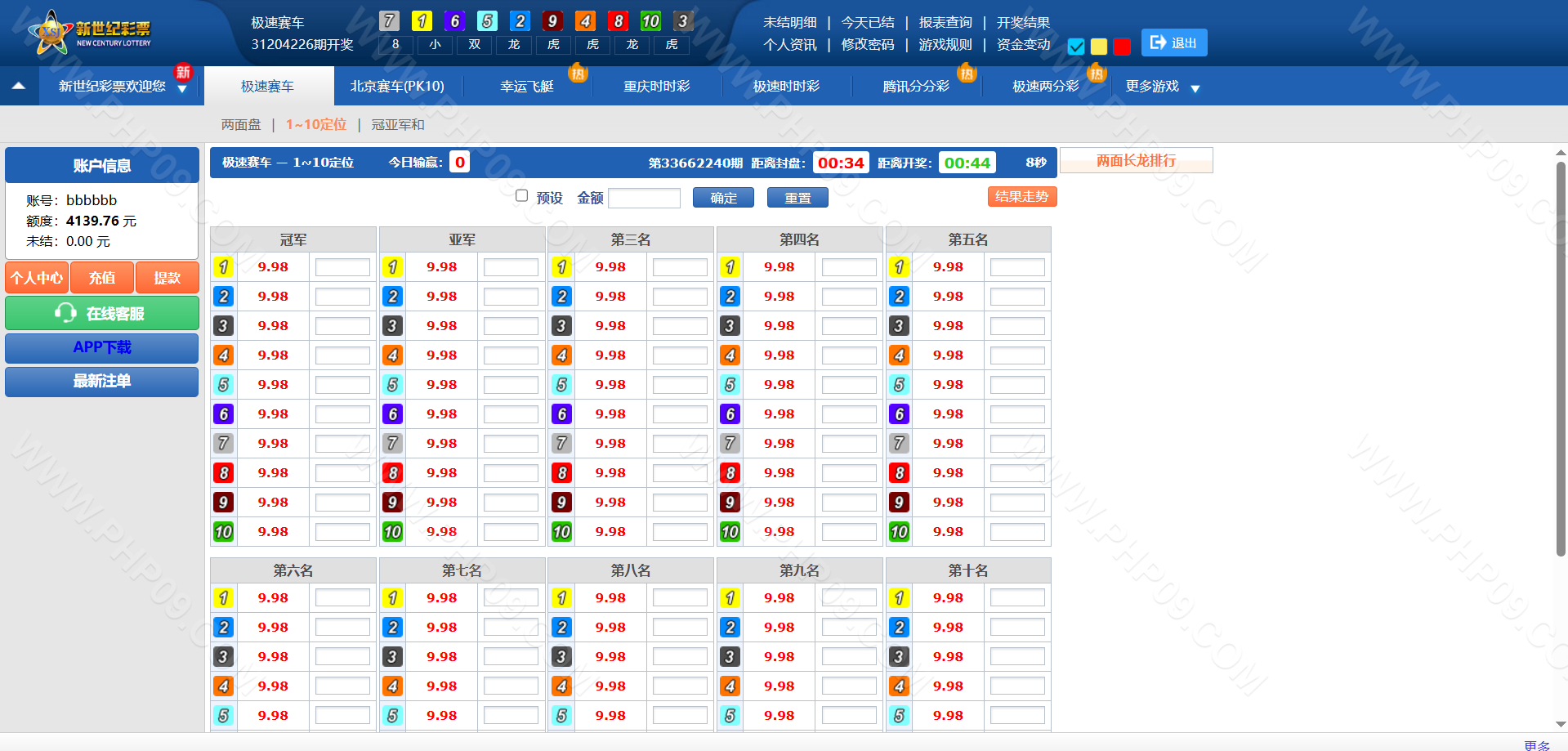Image resolution: width=1568 pixels, height=751 pixels.
Task: Click the 金额 amount input field
Action: 644,198
